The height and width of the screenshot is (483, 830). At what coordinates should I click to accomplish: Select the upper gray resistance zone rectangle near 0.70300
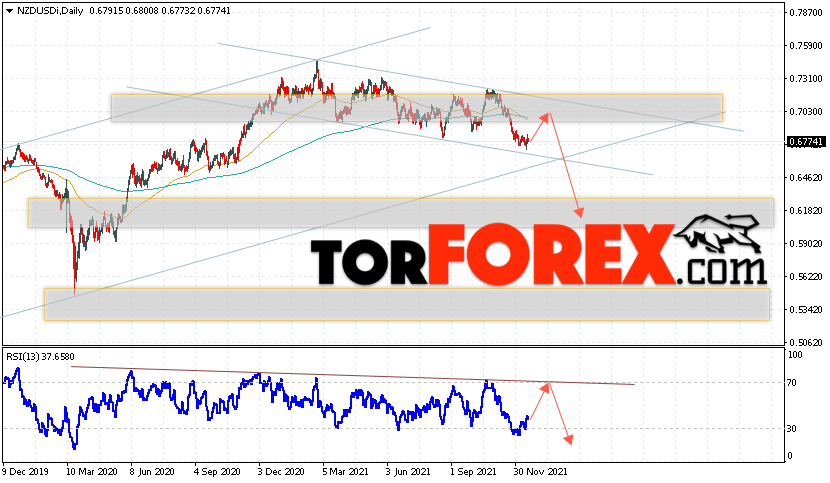click(x=417, y=108)
